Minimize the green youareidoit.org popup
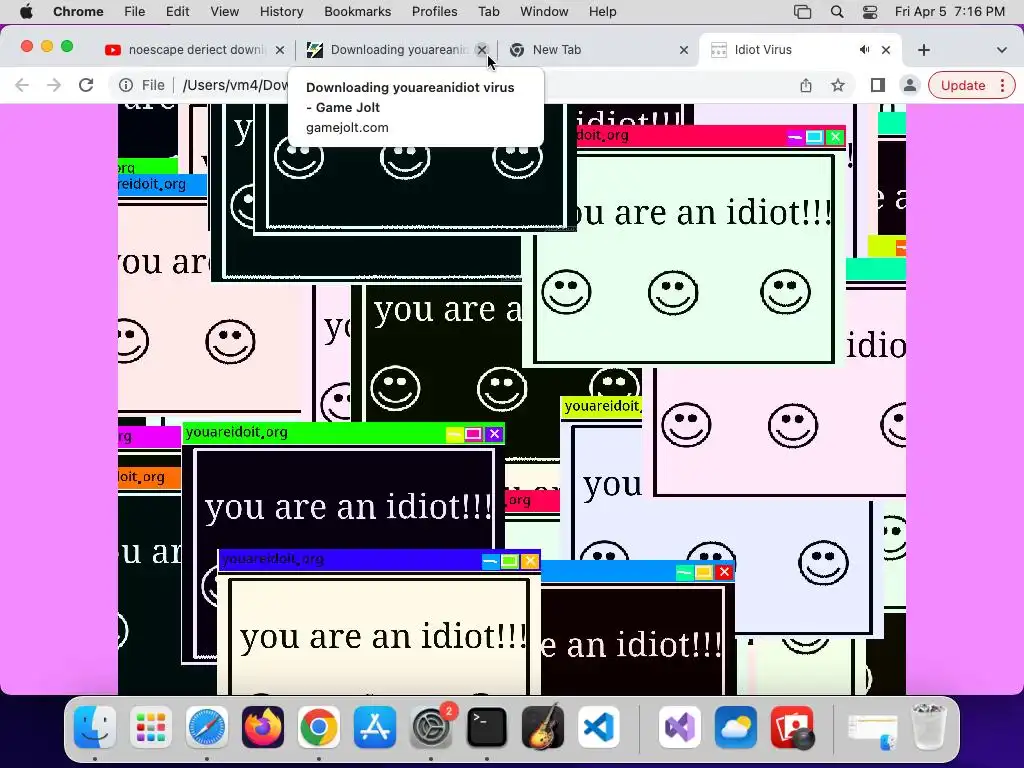Screen dimensions: 1024x768 point(454,434)
